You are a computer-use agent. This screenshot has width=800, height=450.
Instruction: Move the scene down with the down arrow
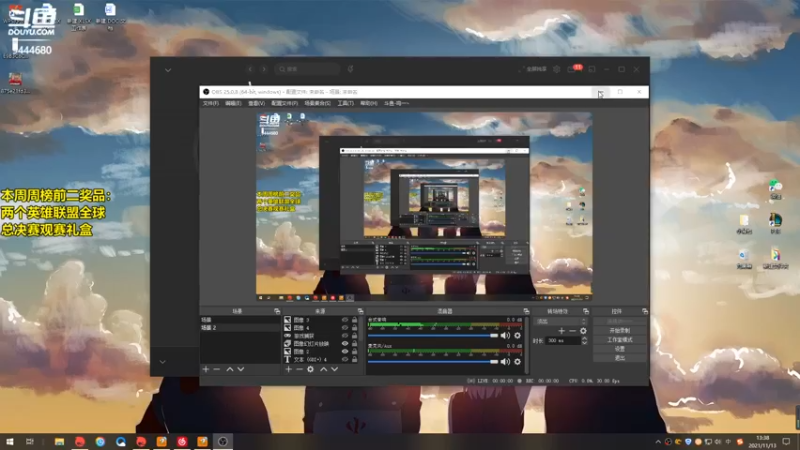click(241, 369)
